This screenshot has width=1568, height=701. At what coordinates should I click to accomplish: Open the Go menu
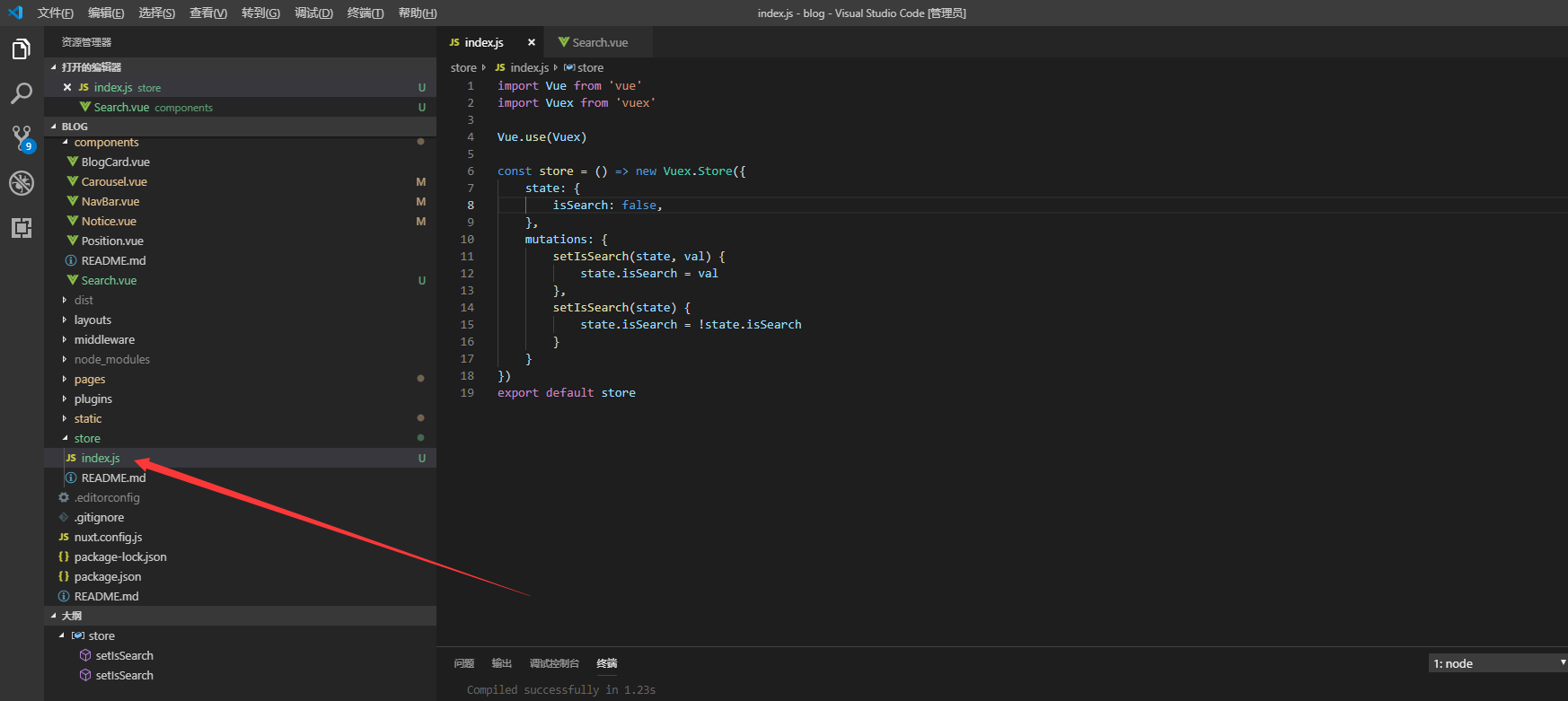point(260,13)
